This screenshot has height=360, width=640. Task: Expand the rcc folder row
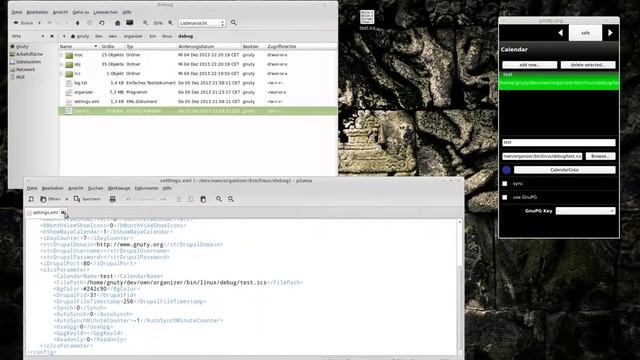(x=61, y=74)
